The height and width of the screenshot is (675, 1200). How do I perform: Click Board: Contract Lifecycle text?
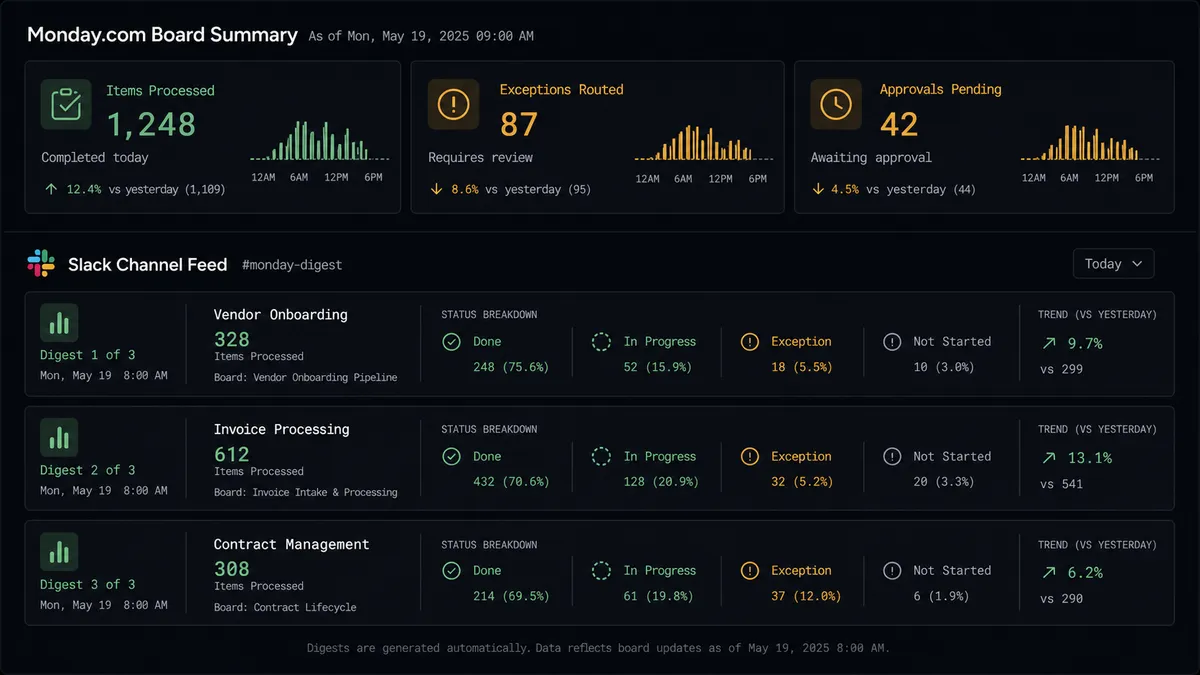click(285, 607)
